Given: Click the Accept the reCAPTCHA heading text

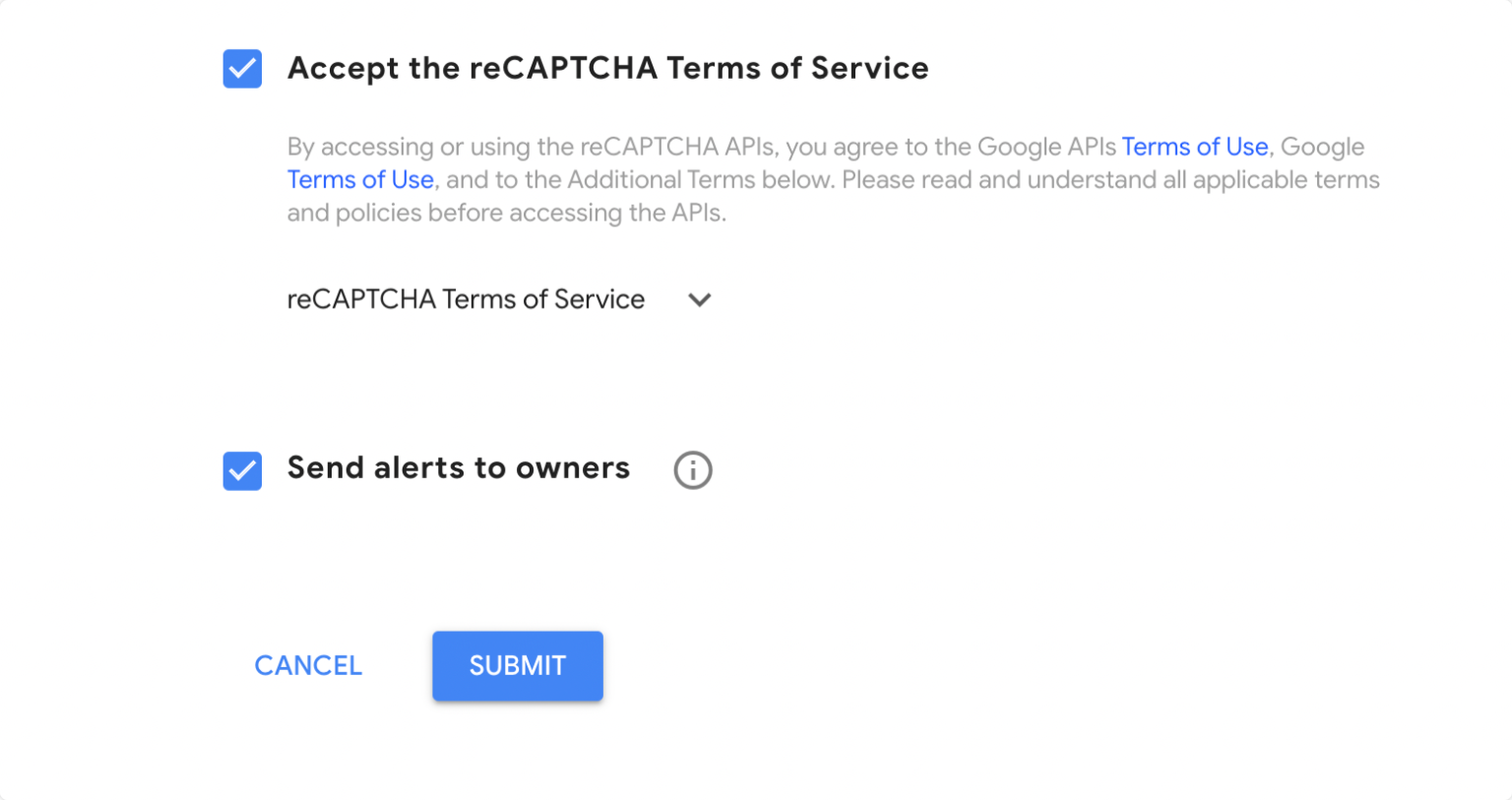Looking at the screenshot, I should pyautogui.click(x=606, y=68).
